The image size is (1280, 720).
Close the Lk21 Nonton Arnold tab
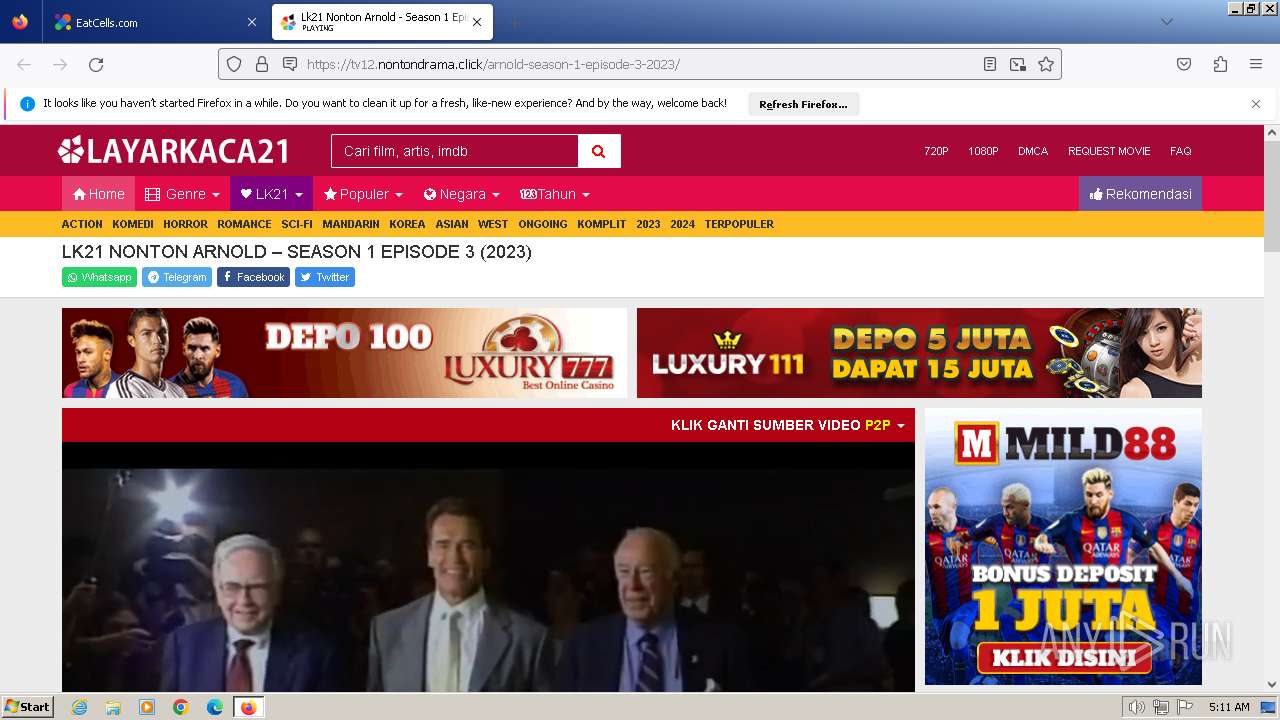pyautogui.click(x=477, y=22)
